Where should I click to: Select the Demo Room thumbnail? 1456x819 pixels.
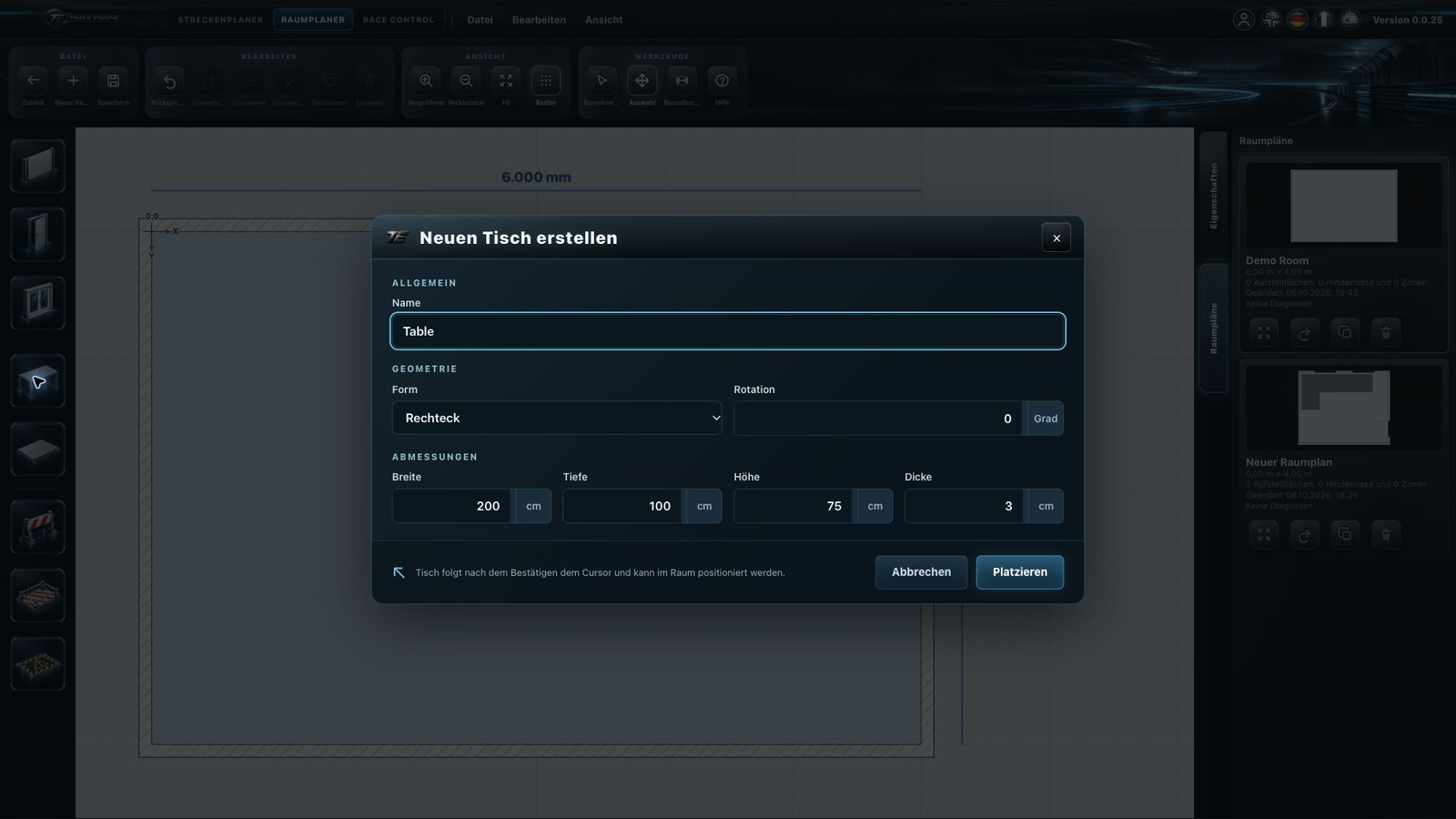[x=1343, y=206]
